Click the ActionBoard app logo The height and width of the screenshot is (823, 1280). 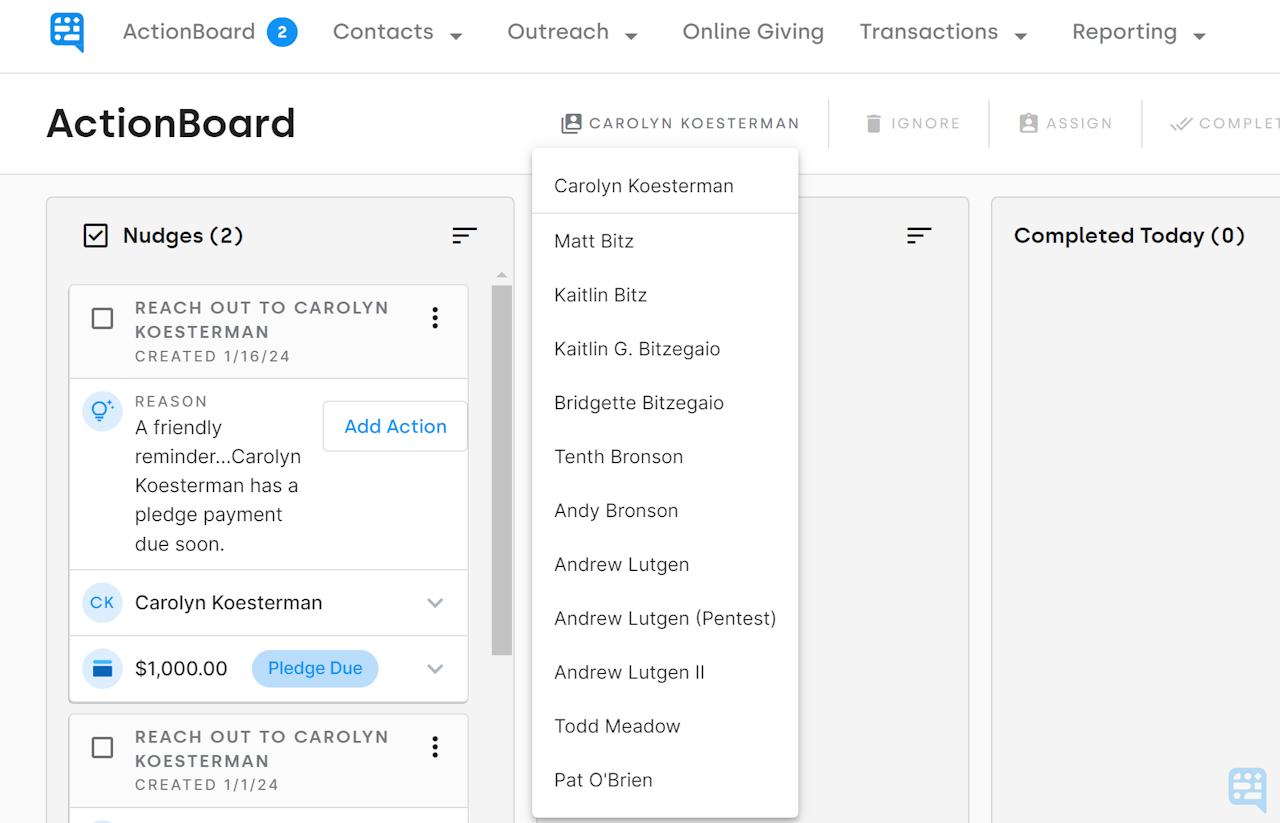point(66,31)
